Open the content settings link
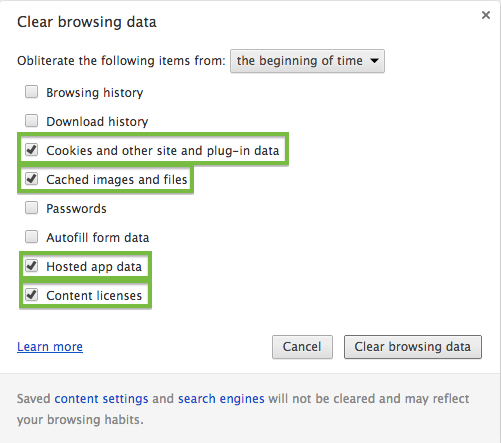Viewport: 501px width, 443px height. click(101, 399)
